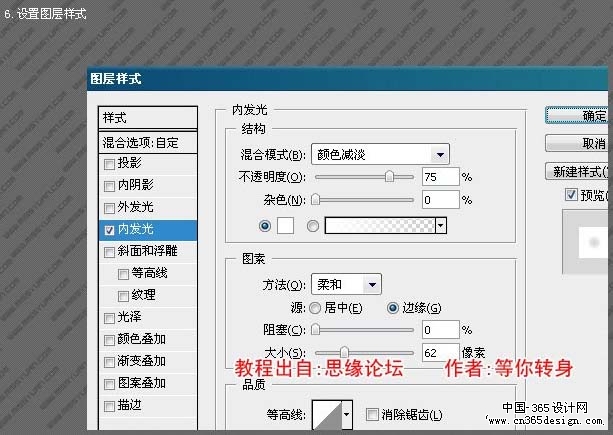The height and width of the screenshot is (435, 613).
Task: Click the 不透明度 opacity slider handle
Action: (x=389, y=177)
